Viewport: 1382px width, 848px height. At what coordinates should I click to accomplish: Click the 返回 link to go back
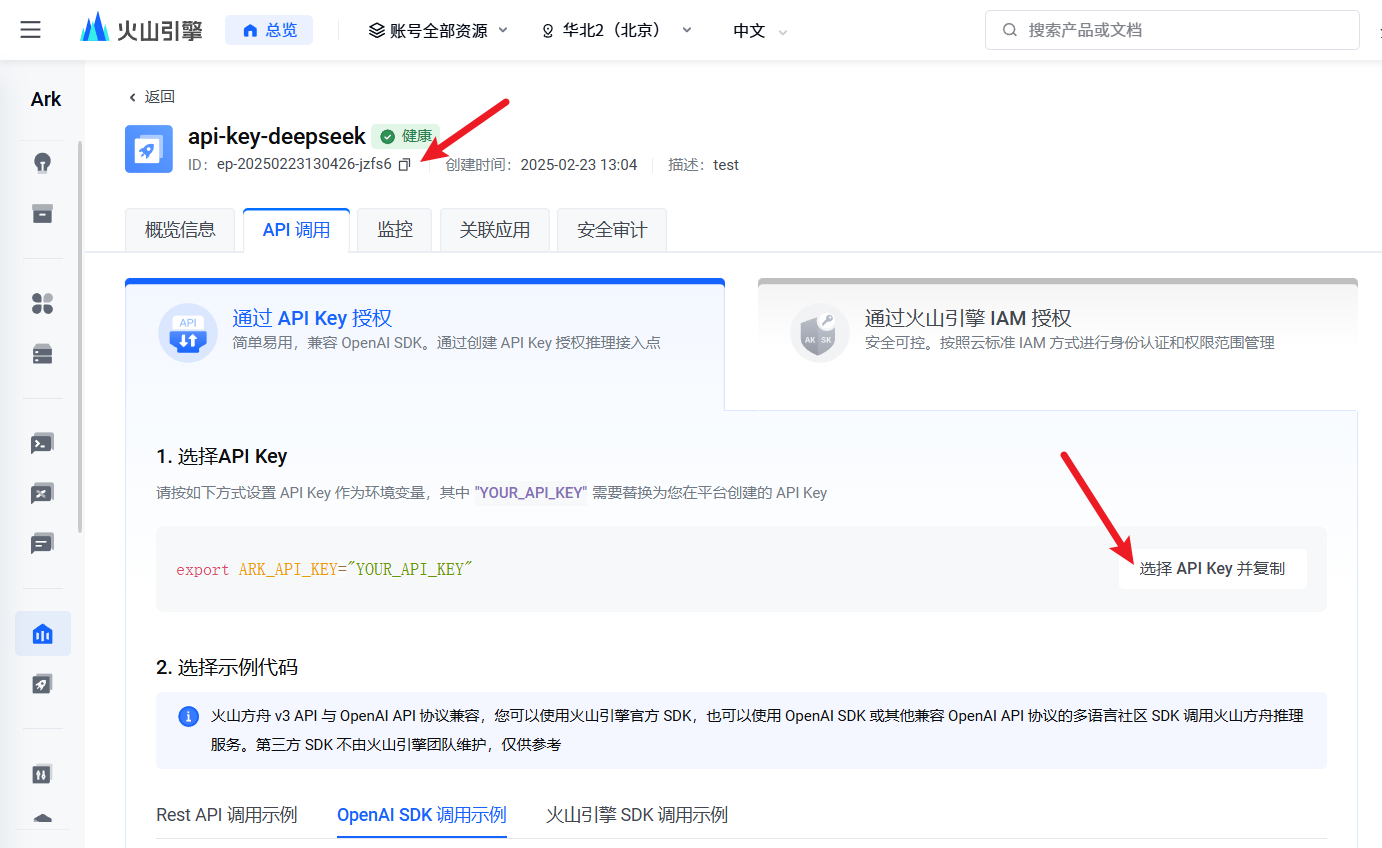click(x=153, y=96)
